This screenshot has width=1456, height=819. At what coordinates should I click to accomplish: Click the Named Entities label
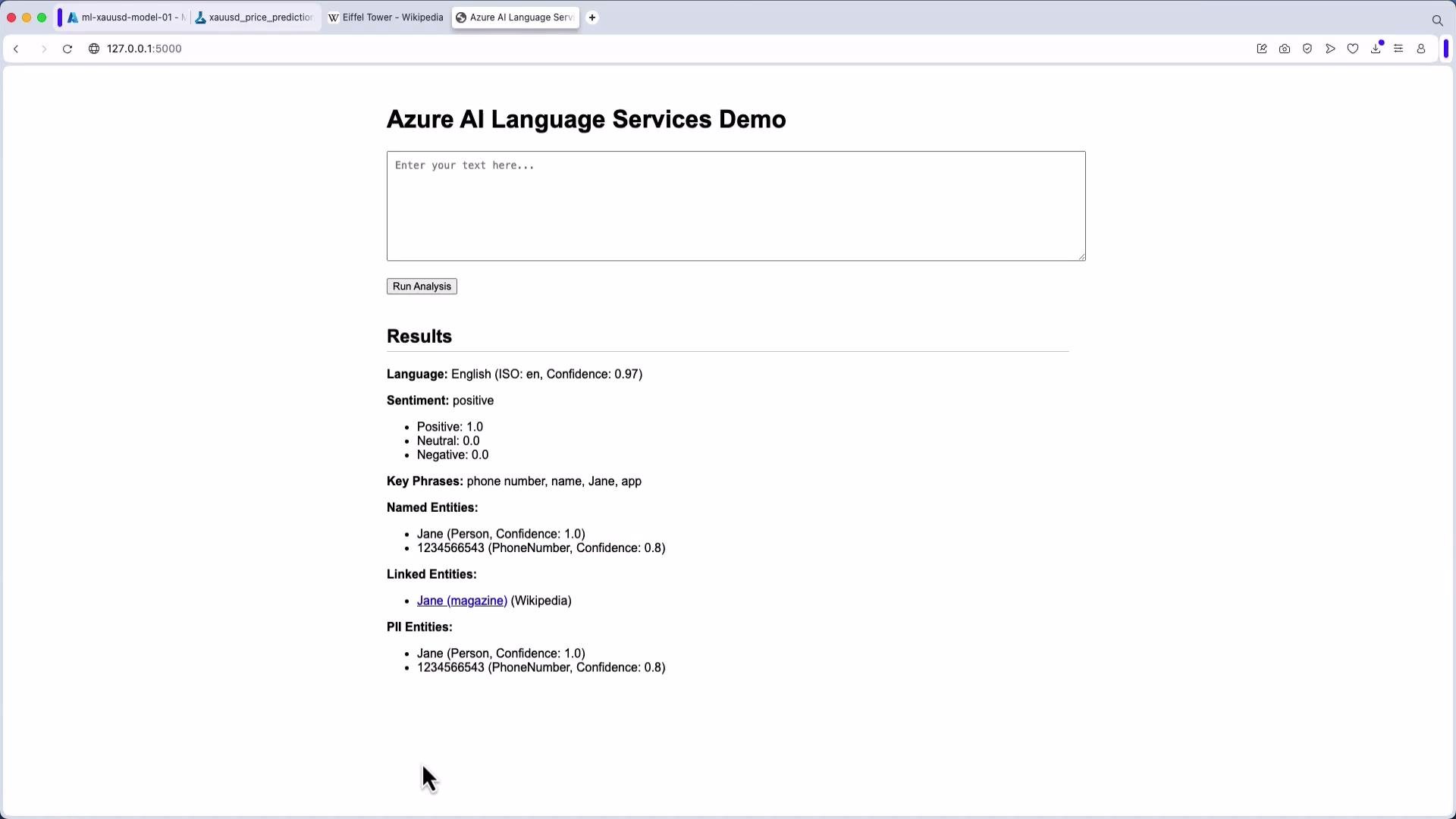(x=432, y=508)
